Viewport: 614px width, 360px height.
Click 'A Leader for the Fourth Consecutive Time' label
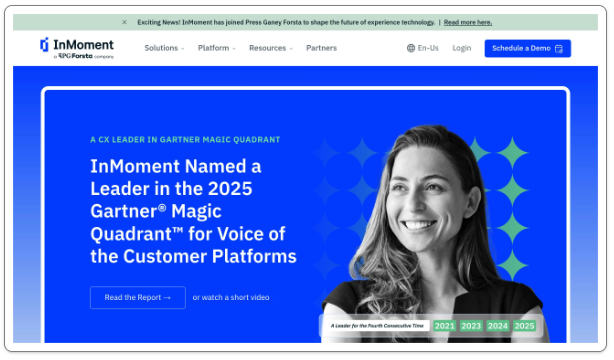pos(377,326)
